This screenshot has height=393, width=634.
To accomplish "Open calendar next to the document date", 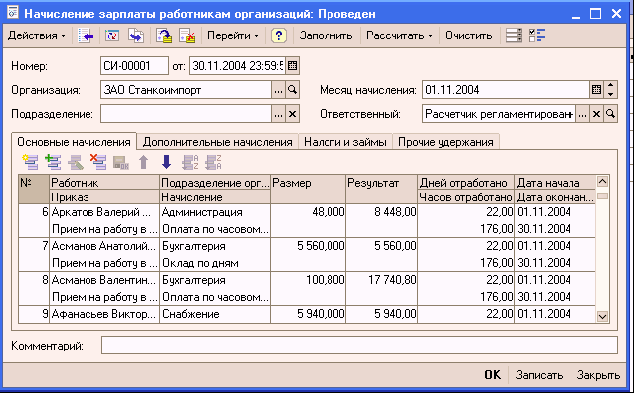I will click(292, 66).
